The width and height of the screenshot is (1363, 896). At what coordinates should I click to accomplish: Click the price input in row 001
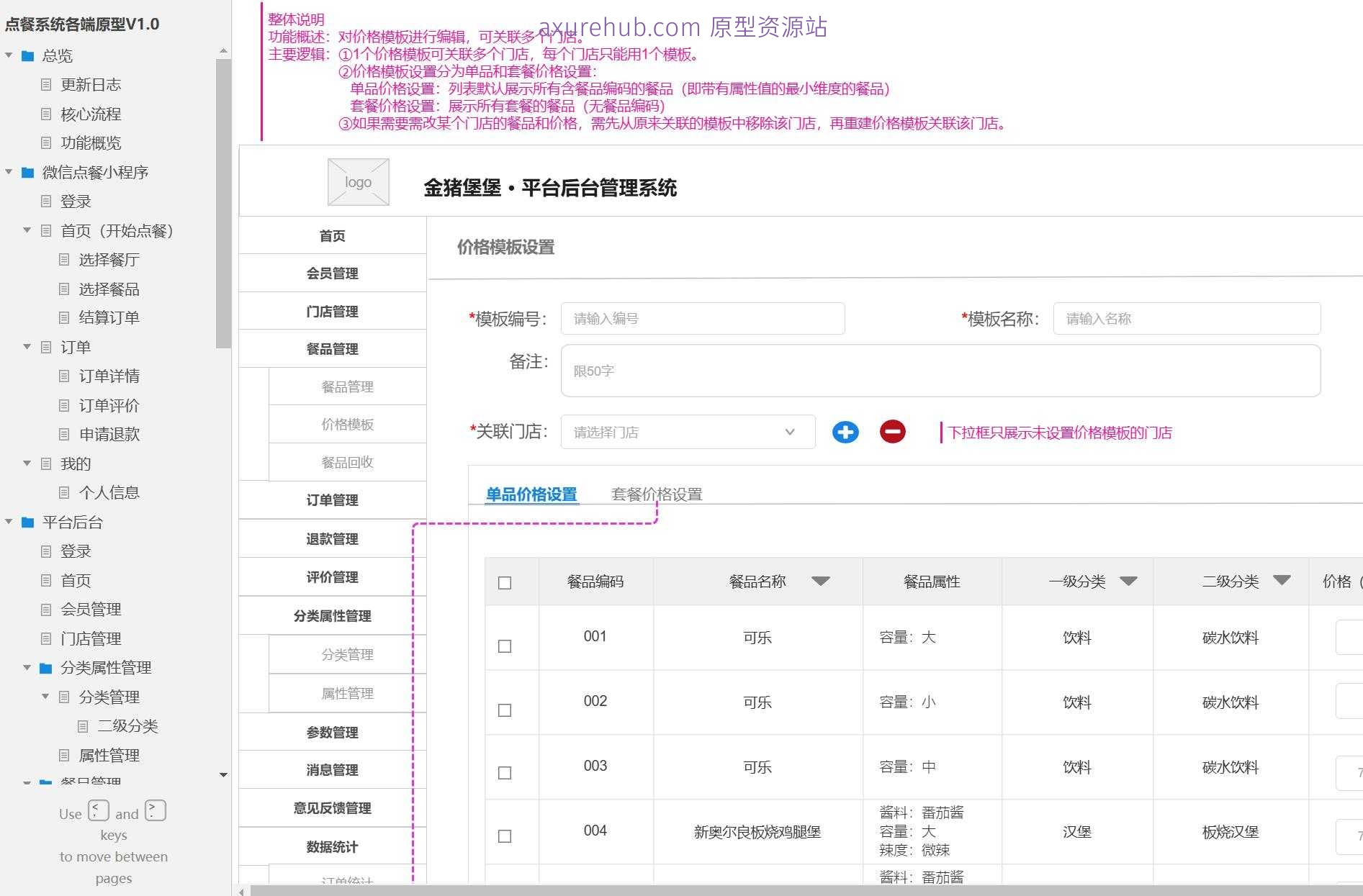click(x=1349, y=638)
